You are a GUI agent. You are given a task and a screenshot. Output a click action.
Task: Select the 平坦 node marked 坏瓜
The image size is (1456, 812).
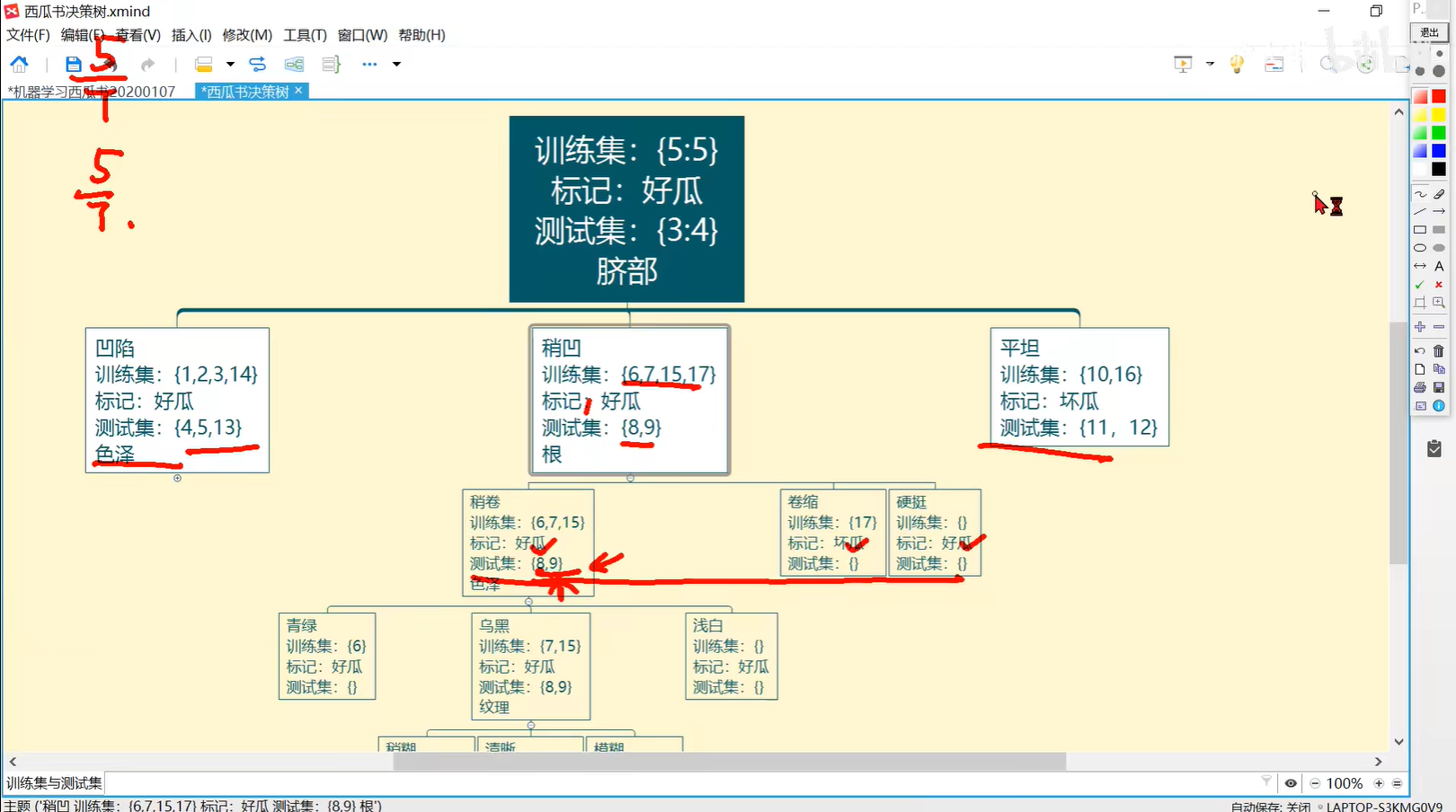[x=1079, y=387]
